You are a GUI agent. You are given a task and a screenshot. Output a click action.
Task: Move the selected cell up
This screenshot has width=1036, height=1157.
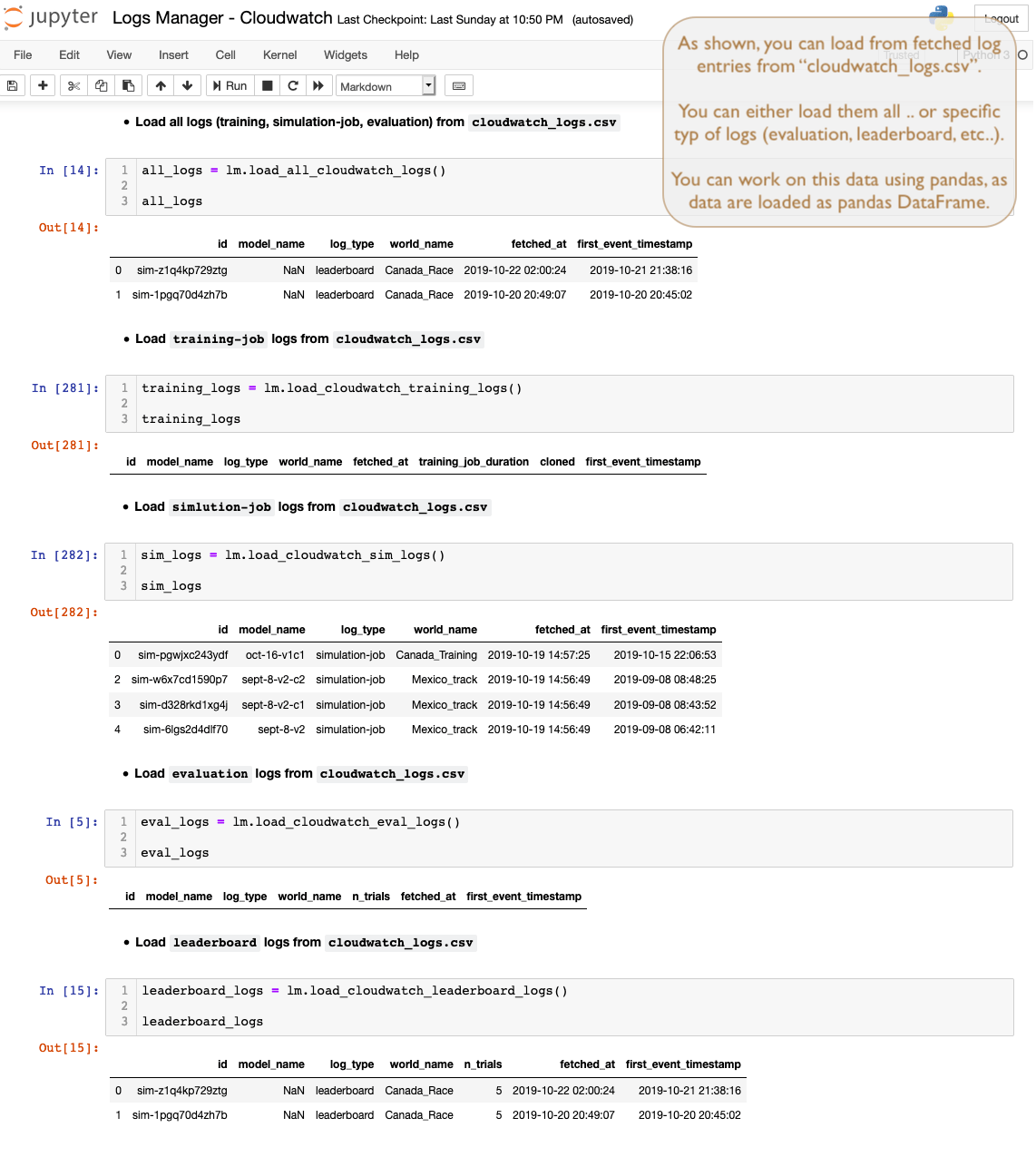[161, 85]
